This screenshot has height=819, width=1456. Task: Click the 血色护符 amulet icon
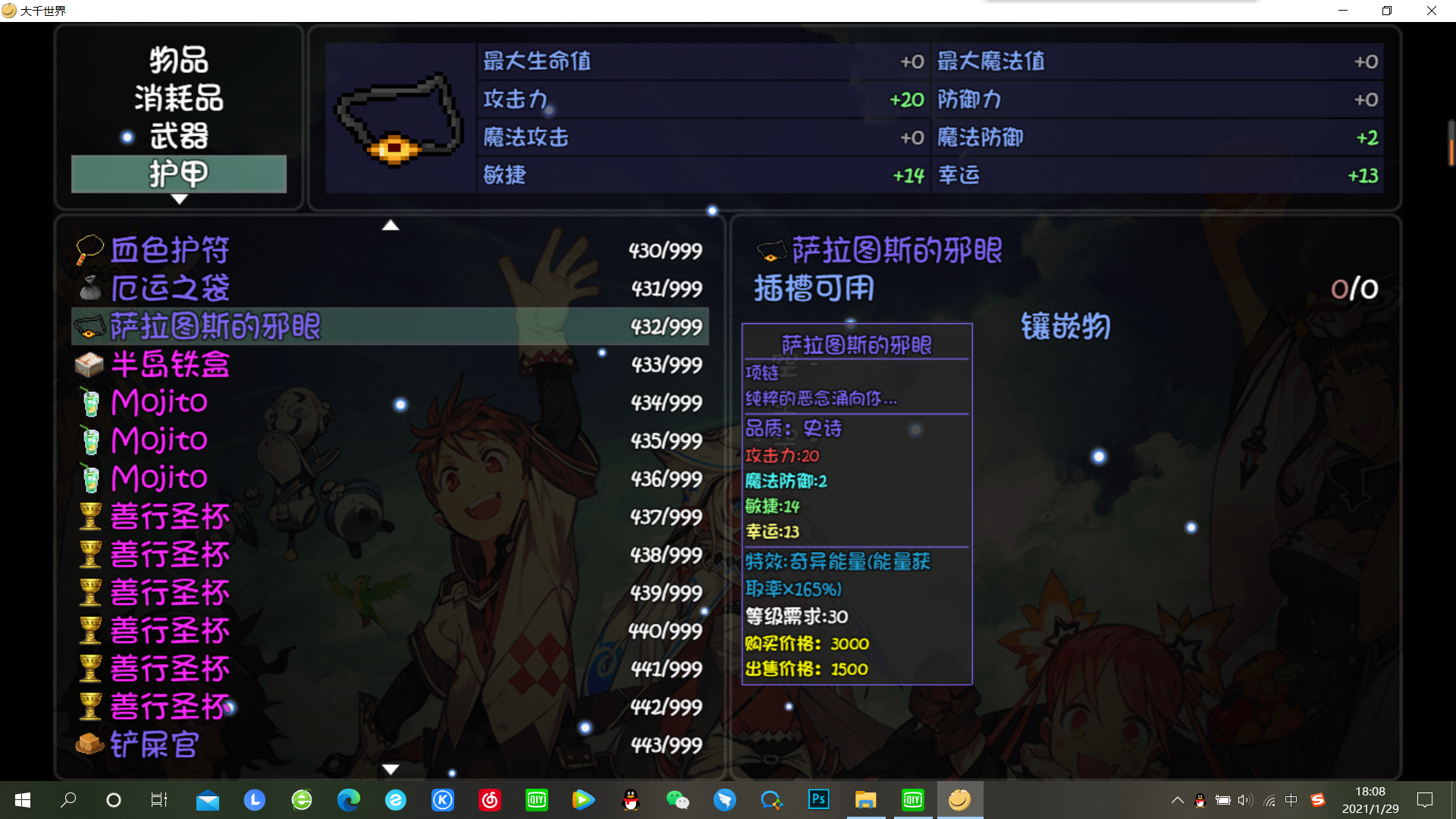89,249
